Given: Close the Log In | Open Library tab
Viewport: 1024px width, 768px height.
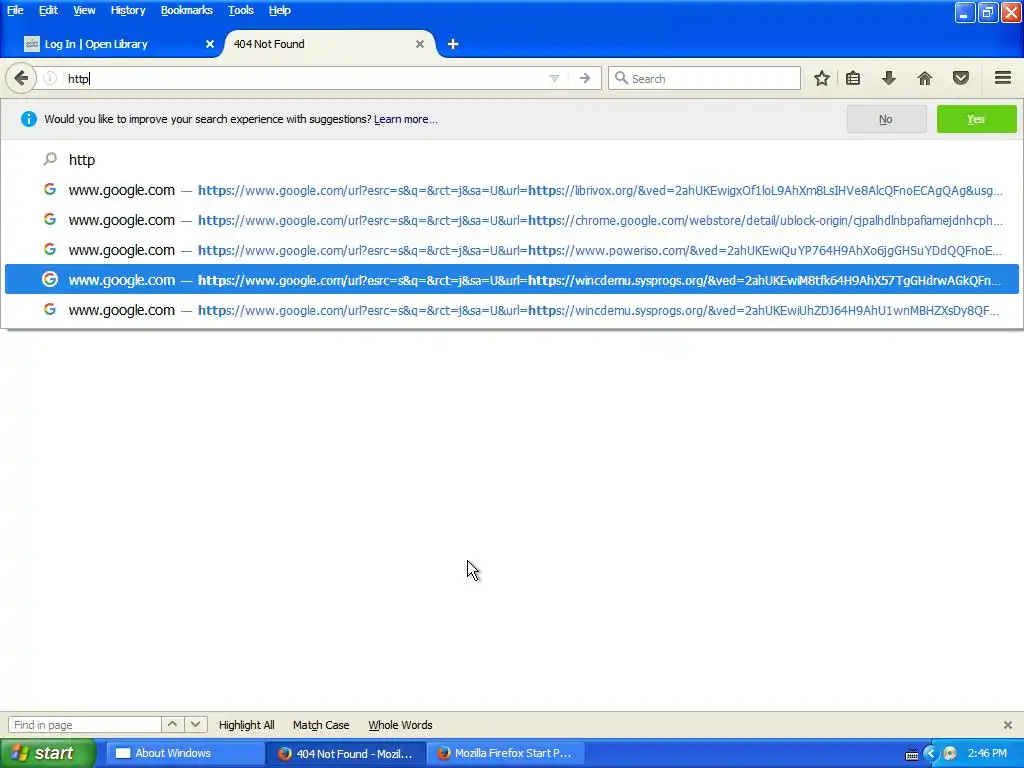Looking at the screenshot, I should tap(210, 44).
